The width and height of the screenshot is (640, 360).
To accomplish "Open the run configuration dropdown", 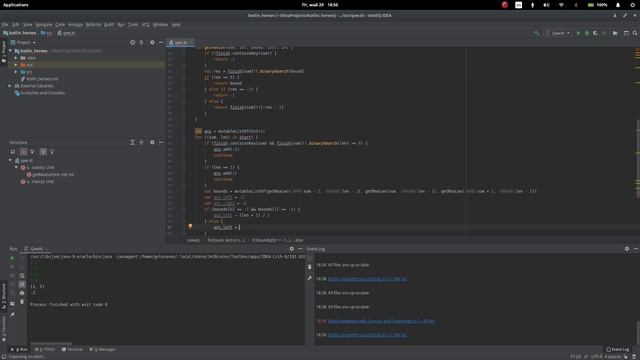I will 558,33.
